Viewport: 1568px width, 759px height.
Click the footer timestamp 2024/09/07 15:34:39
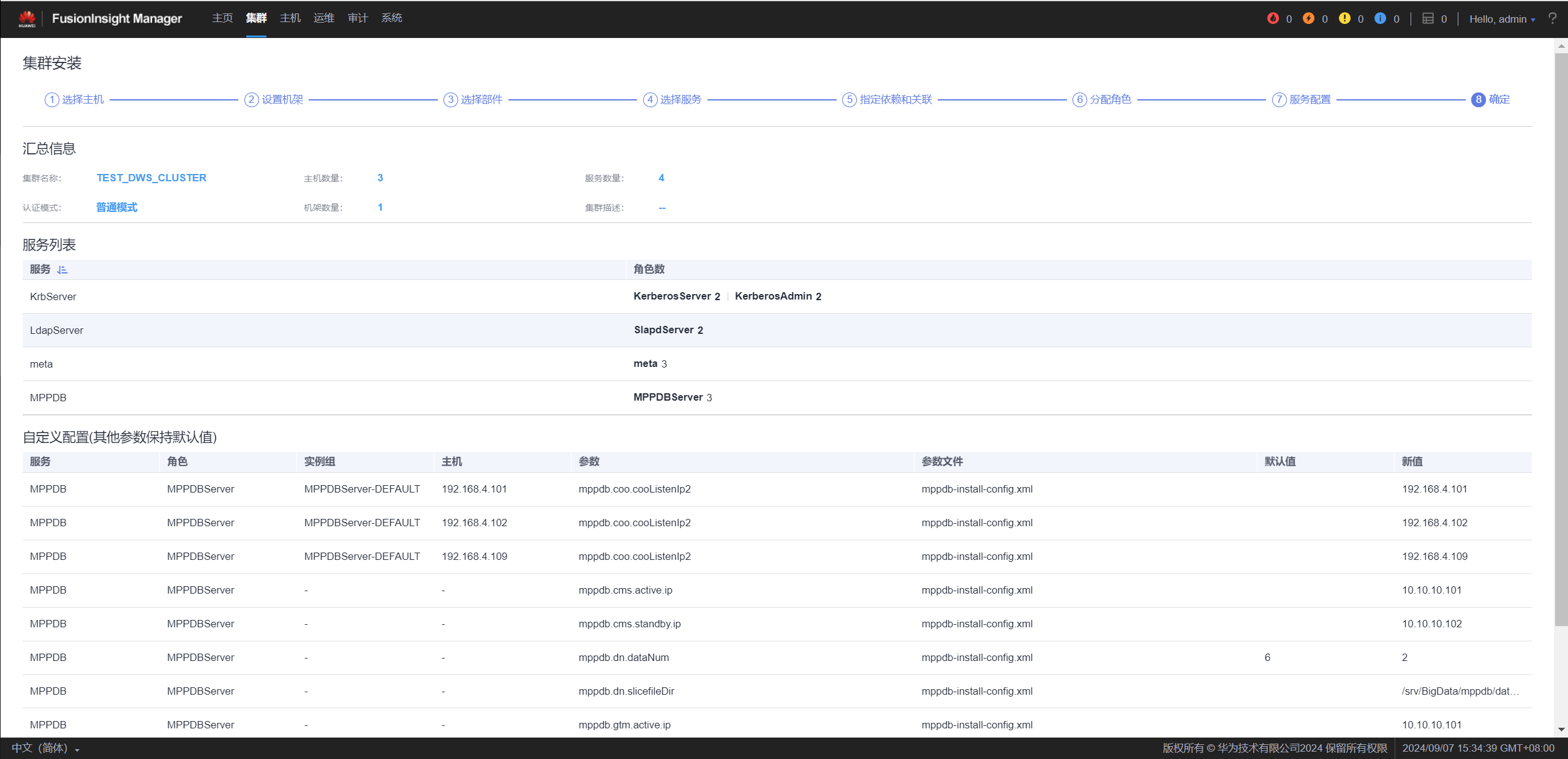[x=1478, y=748]
